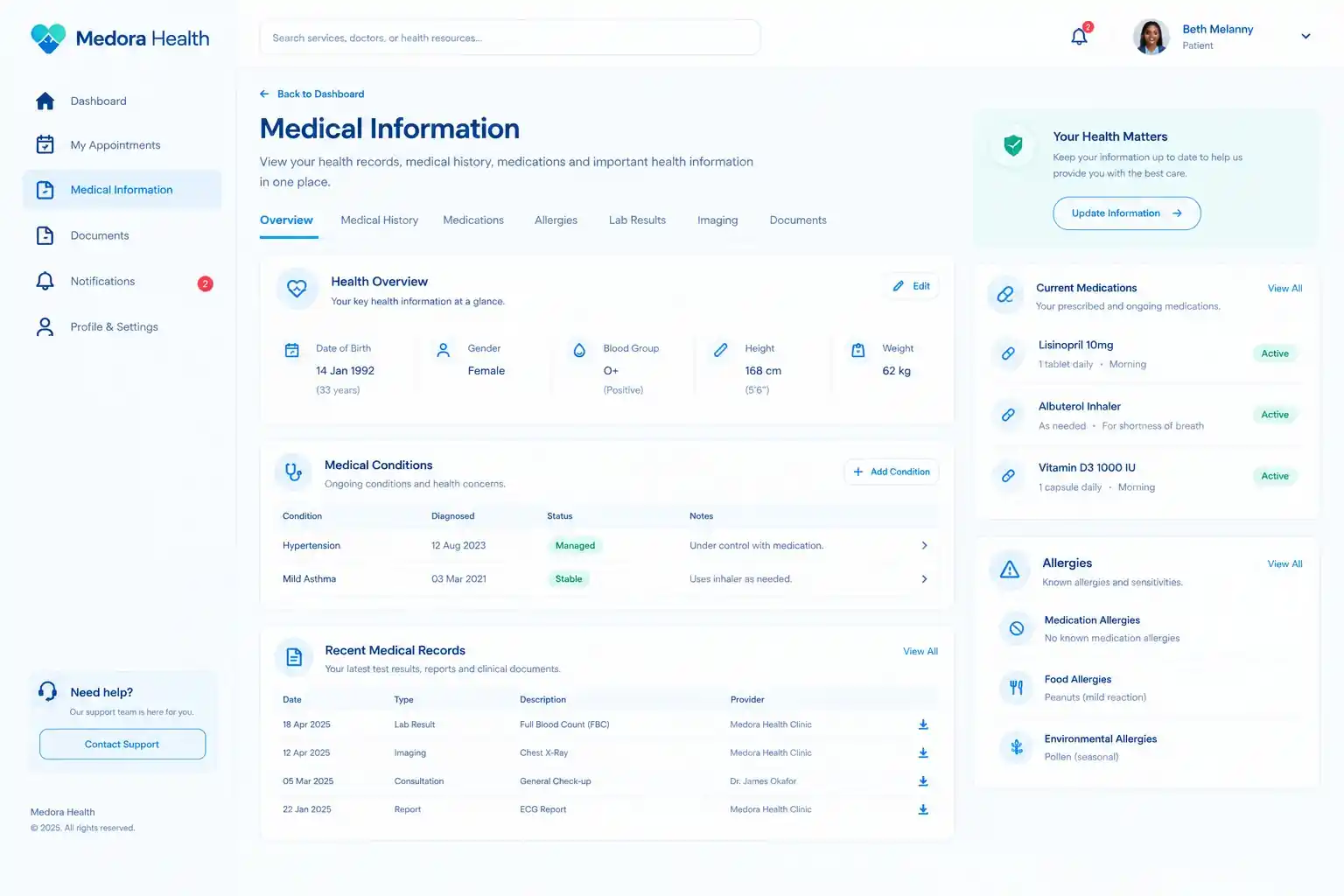Expand the Hypertension condition row chevron
The image size is (1344, 896).
click(x=924, y=545)
